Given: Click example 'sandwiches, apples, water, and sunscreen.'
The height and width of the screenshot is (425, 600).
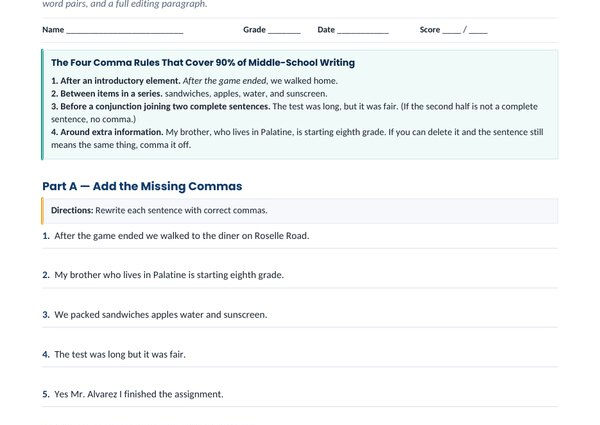Looking at the screenshot, I should (x=246, y=94).
